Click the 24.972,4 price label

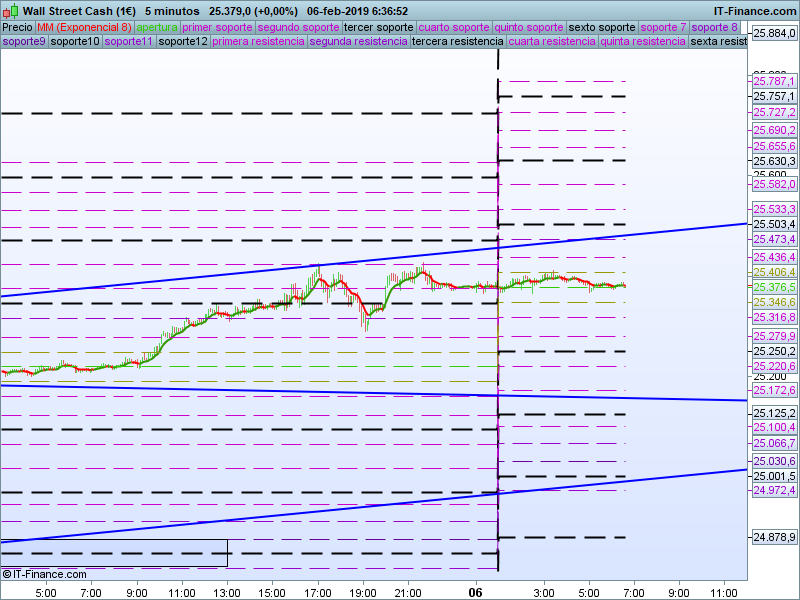(x=774, y=490)
